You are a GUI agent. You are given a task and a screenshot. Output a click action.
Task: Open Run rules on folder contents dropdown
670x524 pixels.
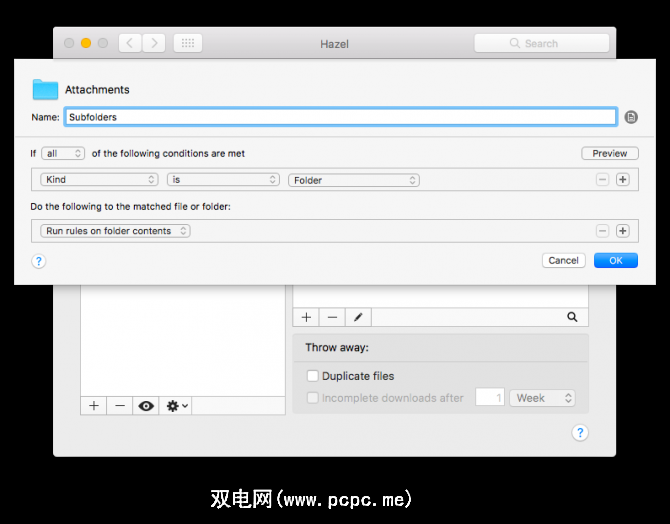(x=115, y=231)
